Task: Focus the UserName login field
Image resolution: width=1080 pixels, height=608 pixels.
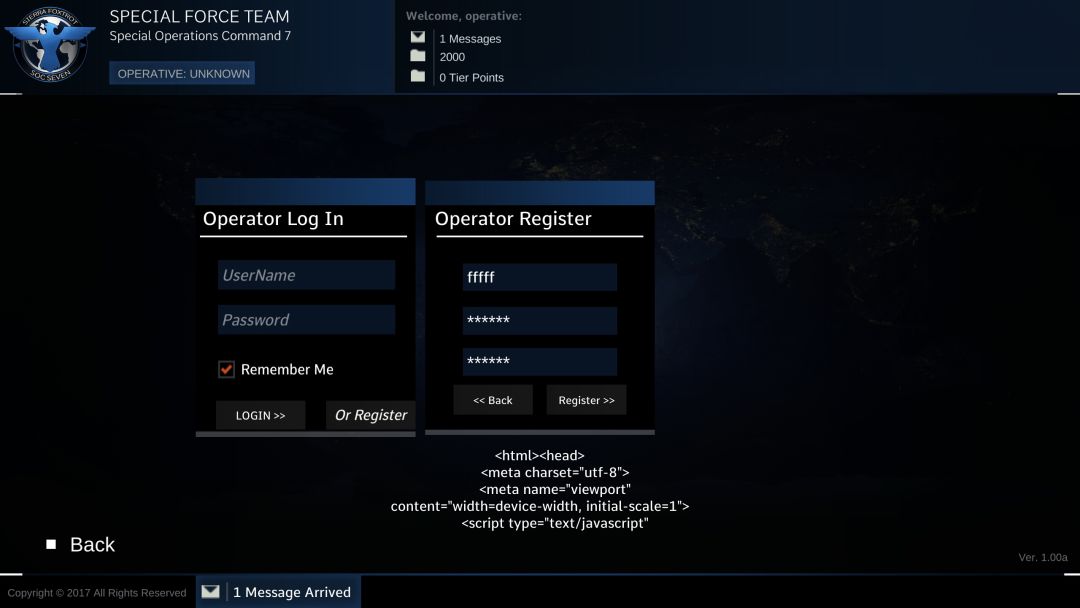Action: coord(307,275)
